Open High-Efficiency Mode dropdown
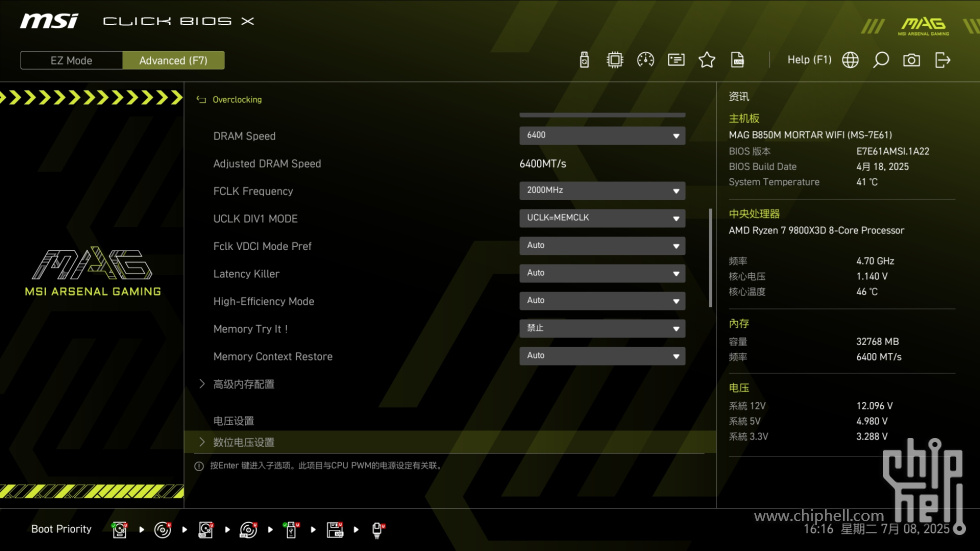The height and width of the screenshot is (551, 980). click(x=602, y=300)
